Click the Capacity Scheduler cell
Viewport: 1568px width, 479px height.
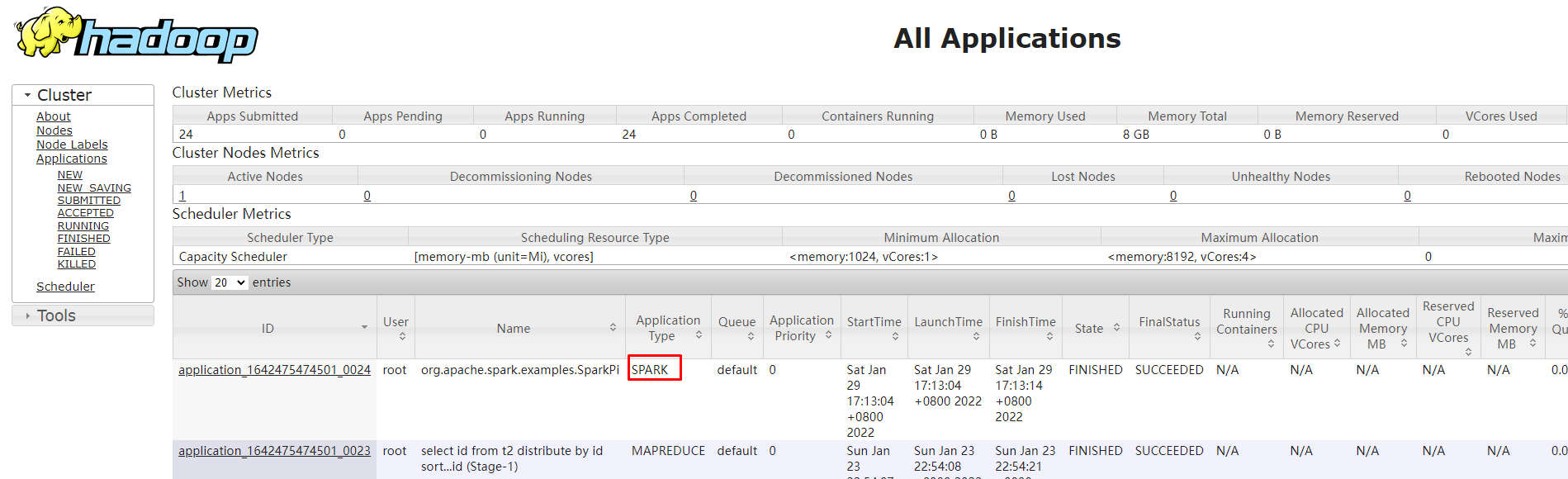(x=234, y=257)
